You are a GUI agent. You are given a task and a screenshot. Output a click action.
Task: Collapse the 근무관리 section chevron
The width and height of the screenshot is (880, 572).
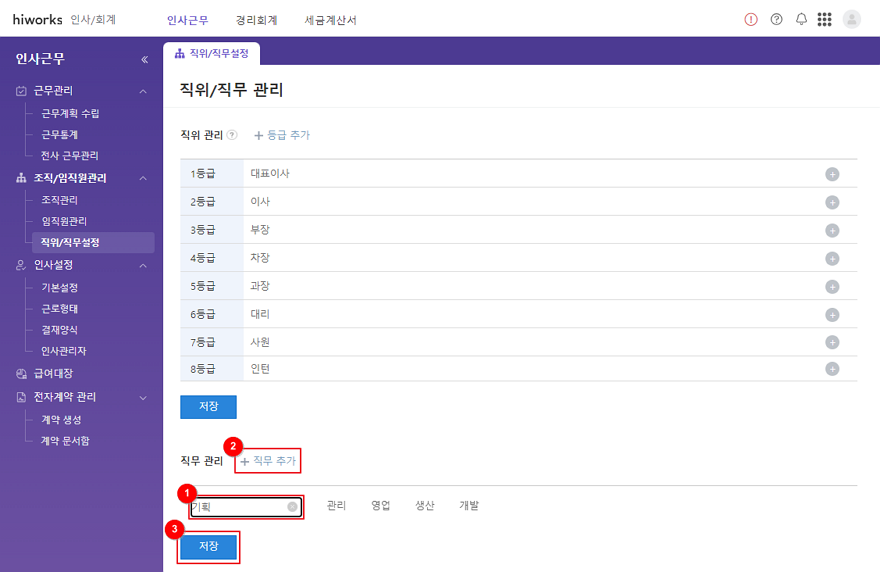[143, 91]
